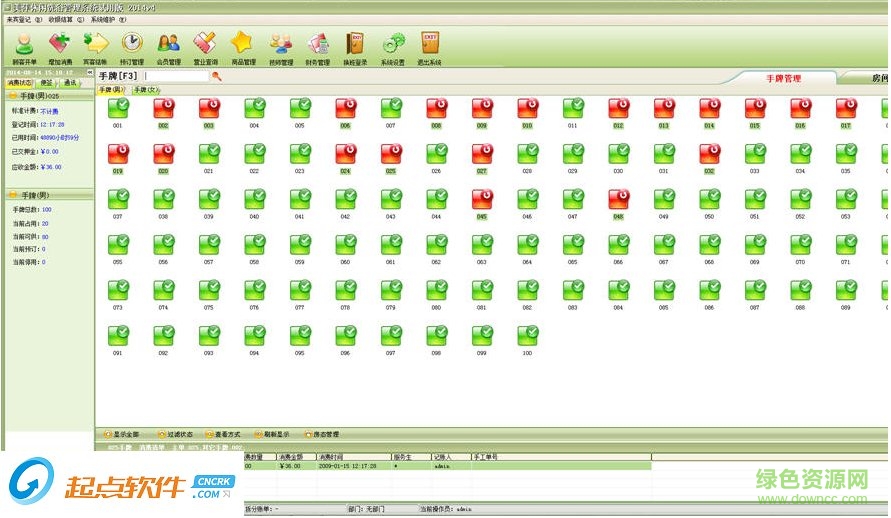Image resolution: width=891 pixels, height=518 pixels.
Task: Focus the 手牌[F3] search input field
Action: [x=177, y=76]
